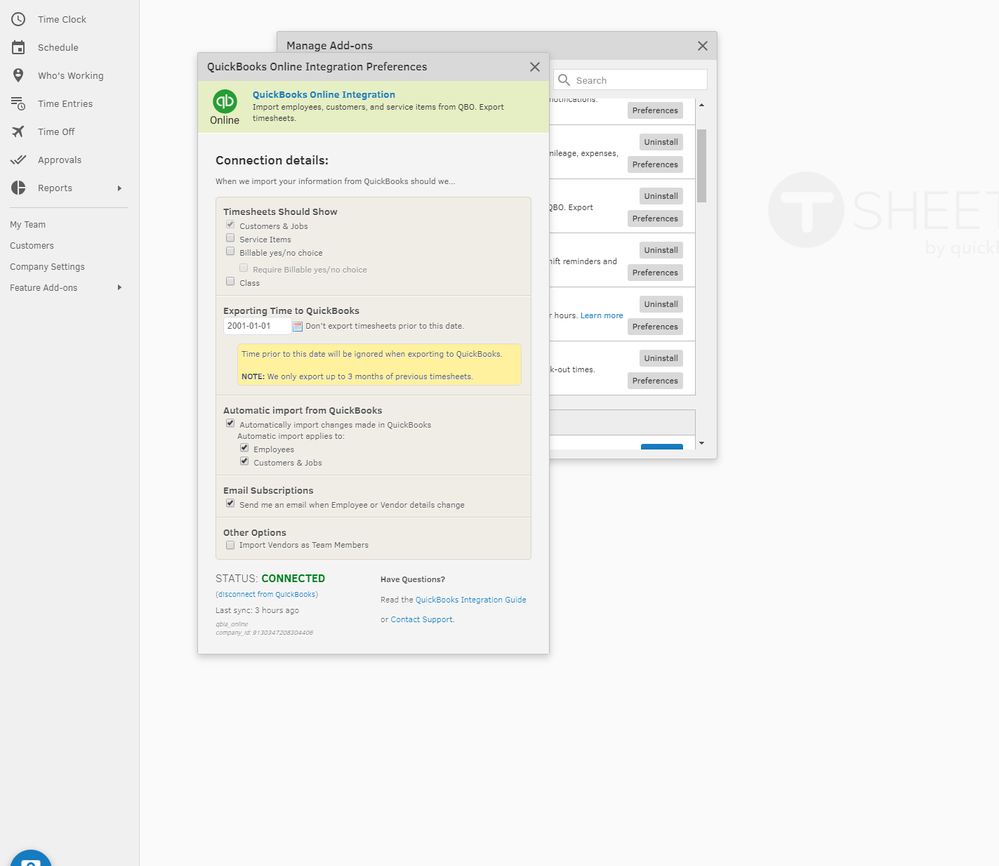Check Import Vendors as Team Members
The image size is (999, 866).
230,545
